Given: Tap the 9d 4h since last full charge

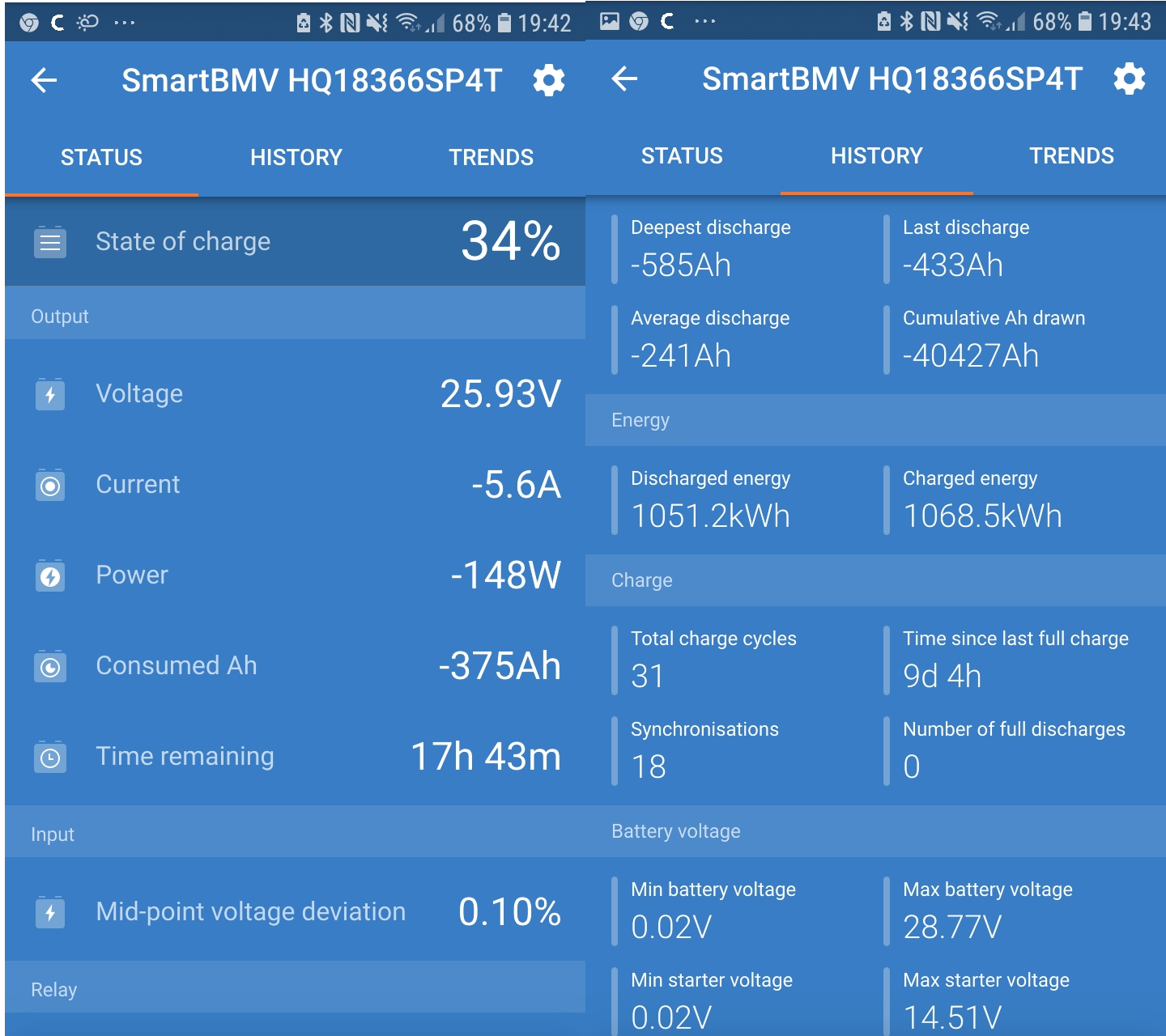Looking at the screenshot, I should pyautogui.click(x=942, y=677).
